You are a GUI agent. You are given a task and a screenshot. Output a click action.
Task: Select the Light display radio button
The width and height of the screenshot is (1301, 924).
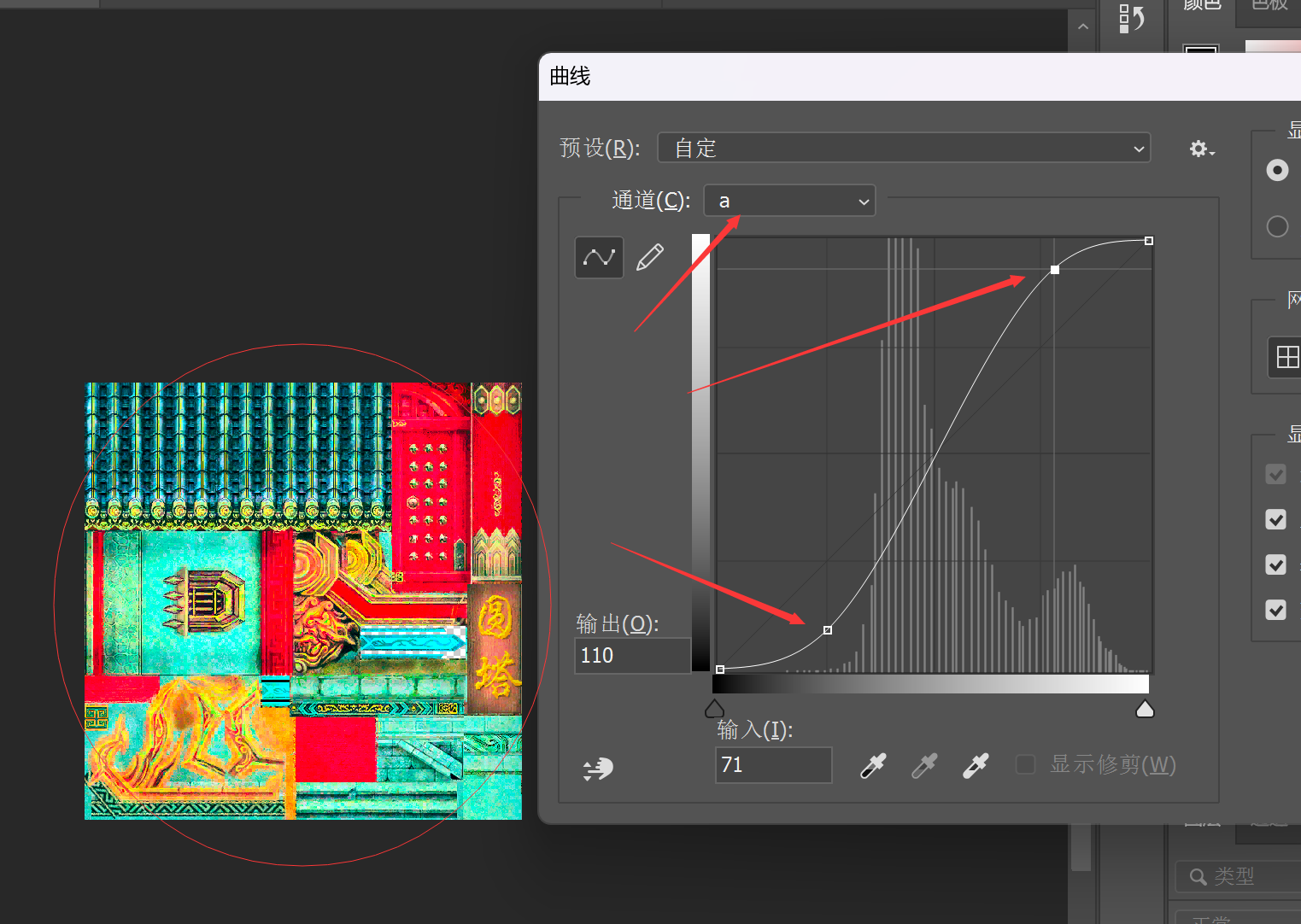(x=1277, y=170)
